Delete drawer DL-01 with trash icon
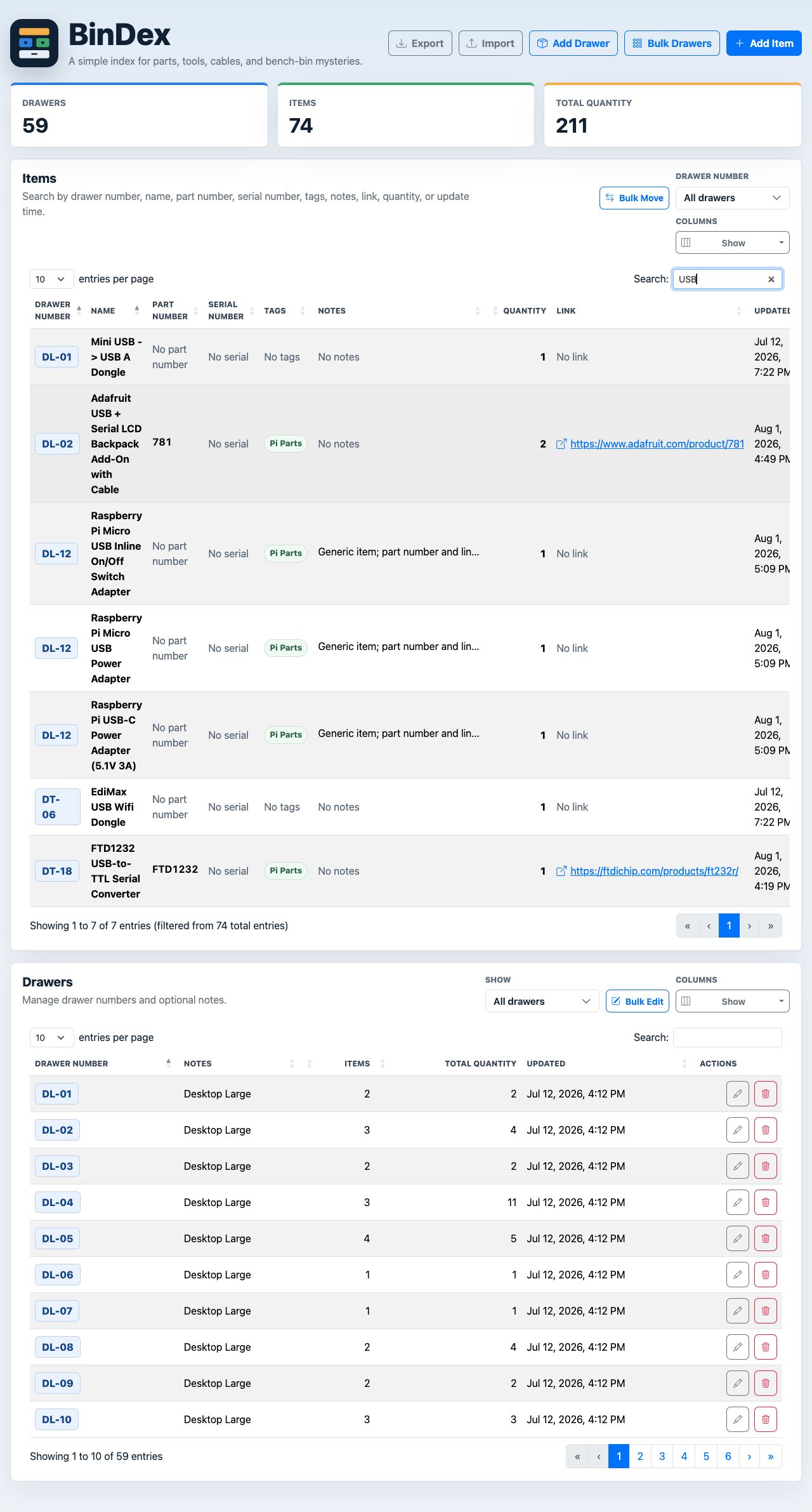The image size is (812, 1512). 766,1094
